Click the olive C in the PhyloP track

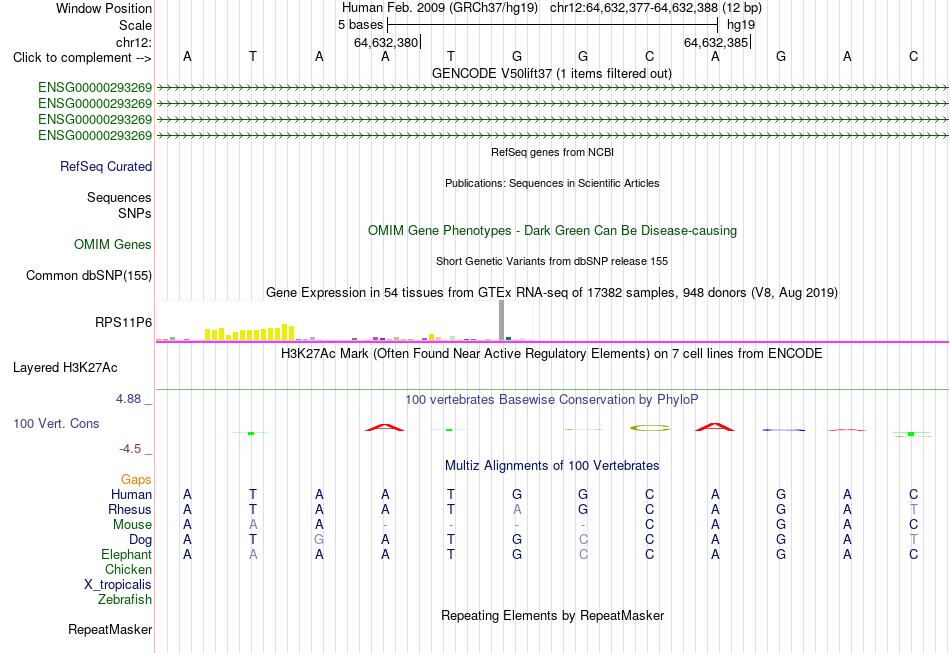click(649, 428)
